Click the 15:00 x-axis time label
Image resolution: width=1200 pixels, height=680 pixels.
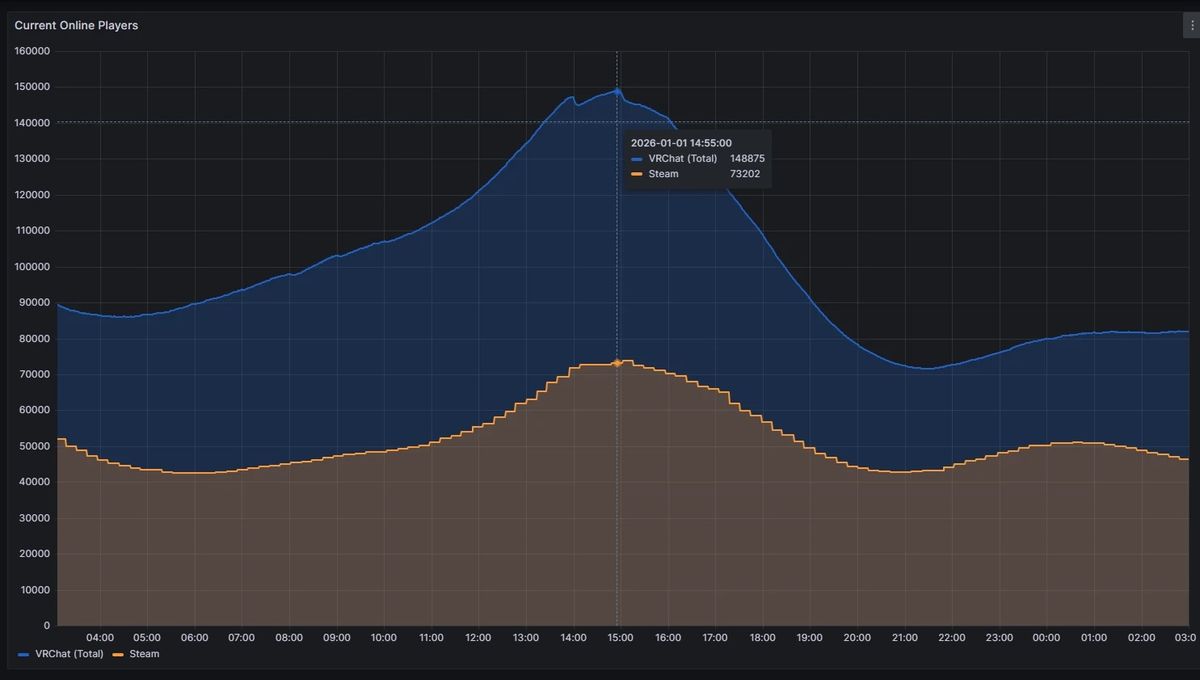(620, 638)
